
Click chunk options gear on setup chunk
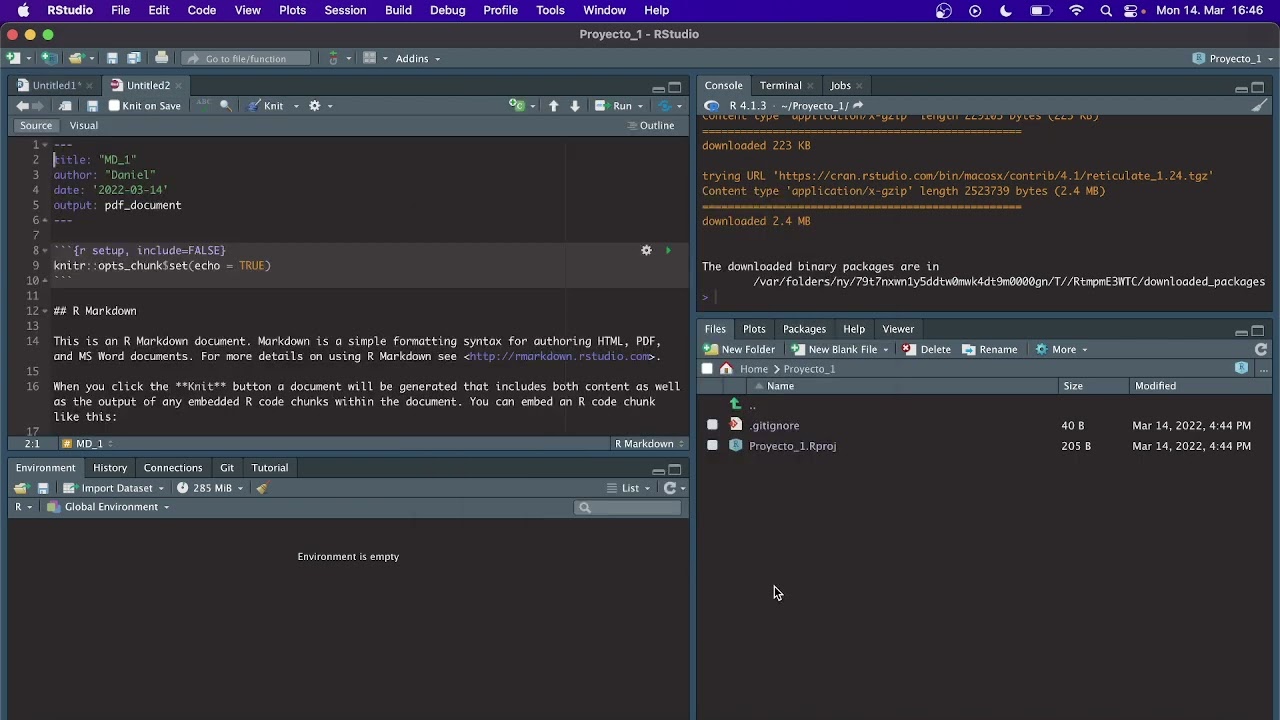point(646,250)
